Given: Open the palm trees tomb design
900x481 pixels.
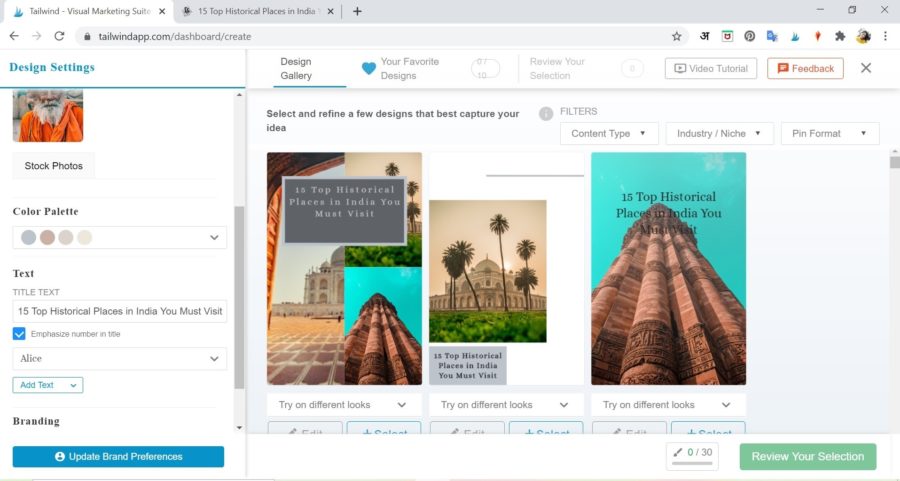Looking at the screenshot, I should click(506, 269).
